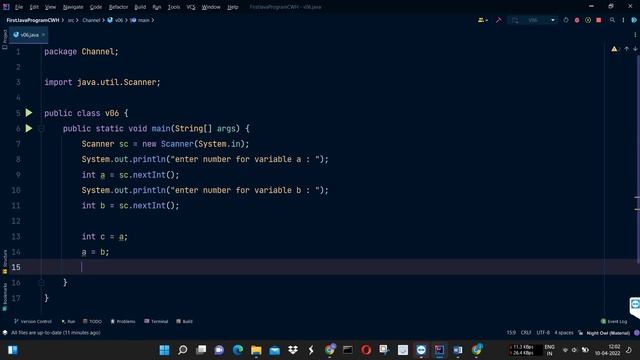Open UTF-8 file encoding selector
The height and width of the screenshot is (360, 640).
[543, 333]
